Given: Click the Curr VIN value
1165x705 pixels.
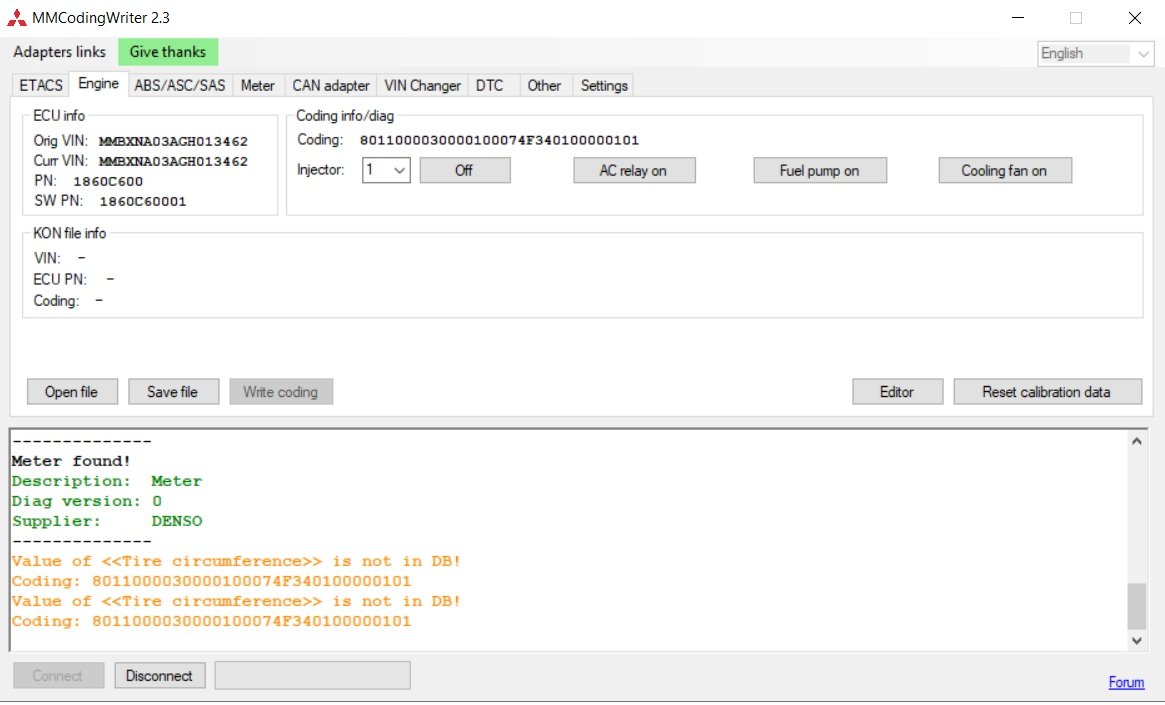Looking at the screenshot, I should click(173, 161).
